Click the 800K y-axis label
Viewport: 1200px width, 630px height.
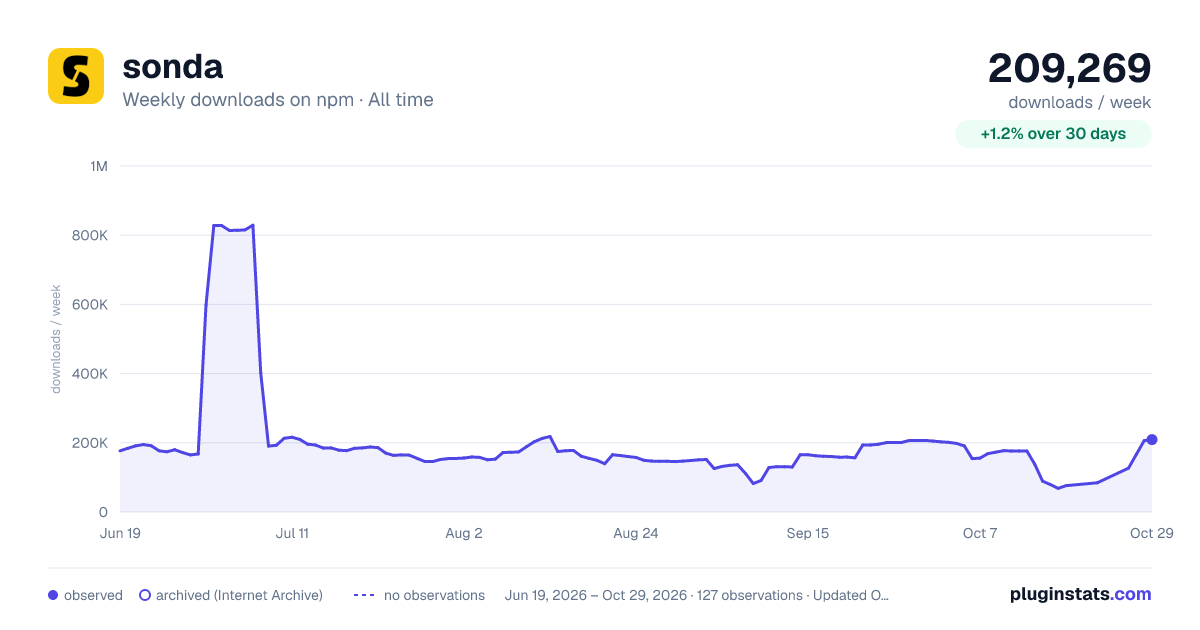(x=90, y=235)
